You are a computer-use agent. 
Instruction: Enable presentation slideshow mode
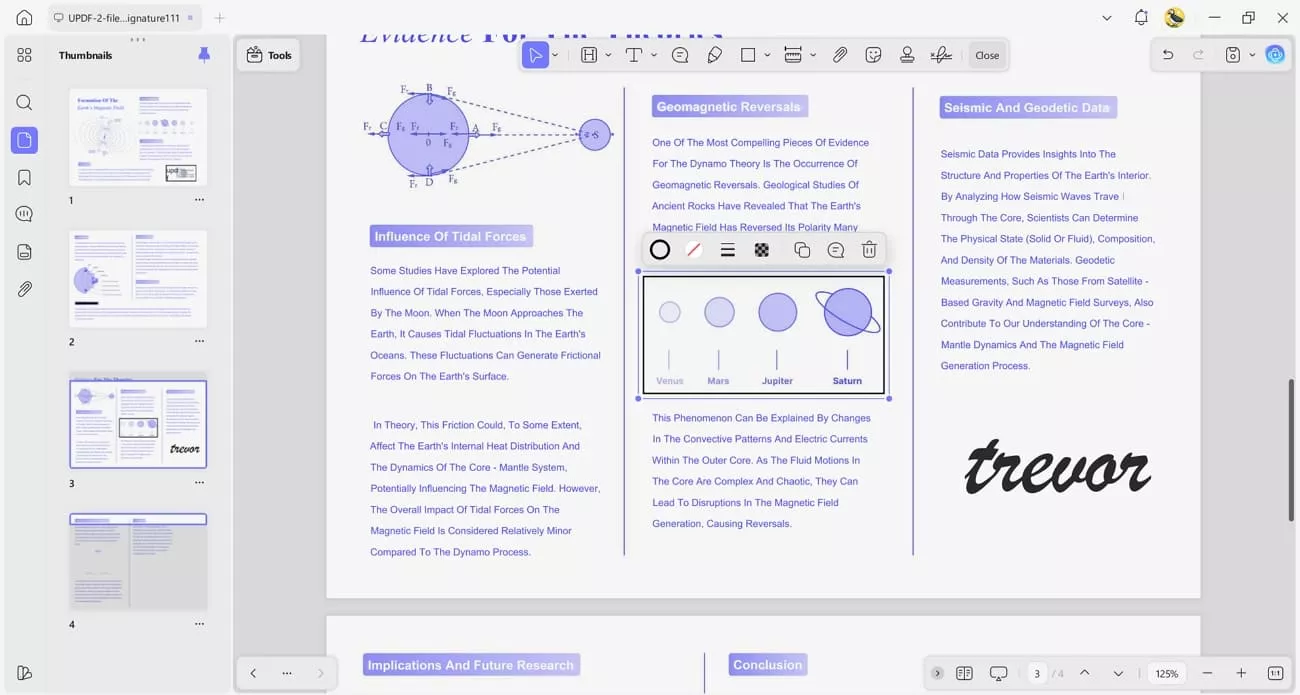pyautogui.click(x=997, y=673)
